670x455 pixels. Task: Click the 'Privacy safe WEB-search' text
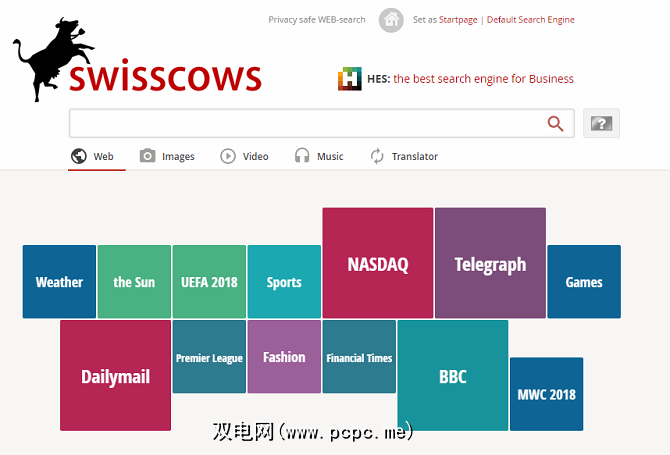[317, 20]
